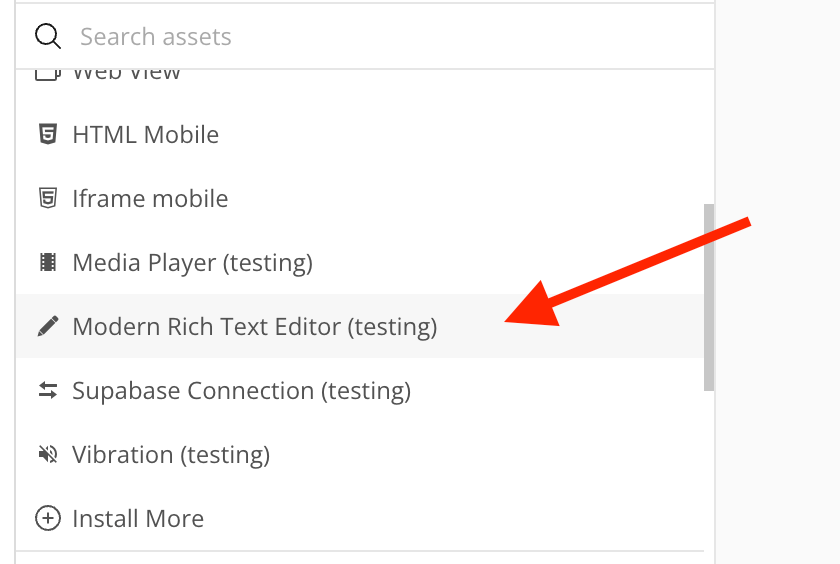840x564 pixels.
Task: Open the Install More link text
Action: point(138,518)
